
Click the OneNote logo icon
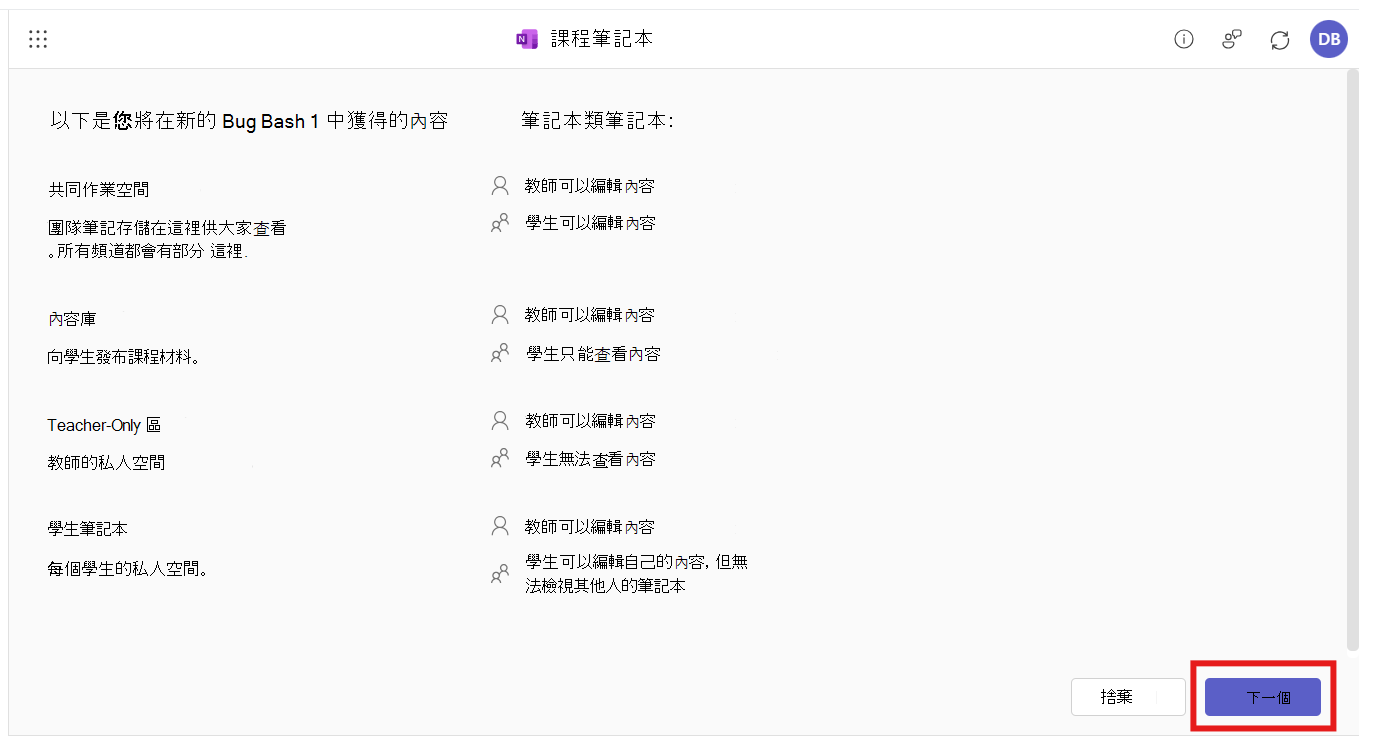pos(526,39)
